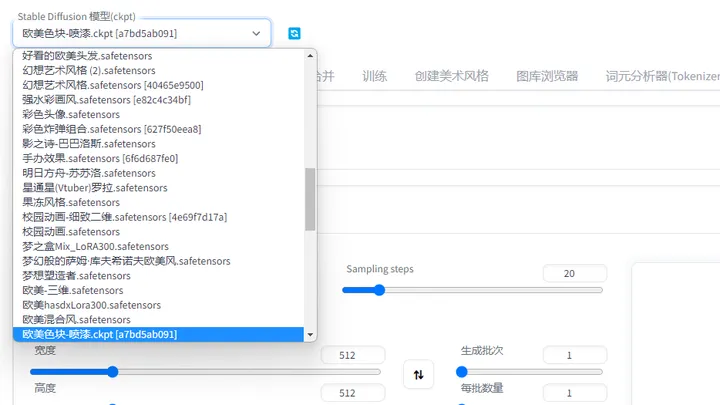The image size is (720, 405).
Task: Select 幻想艺术风格.safetensors [40465e9500] model
Action: [x=158, y=85]
